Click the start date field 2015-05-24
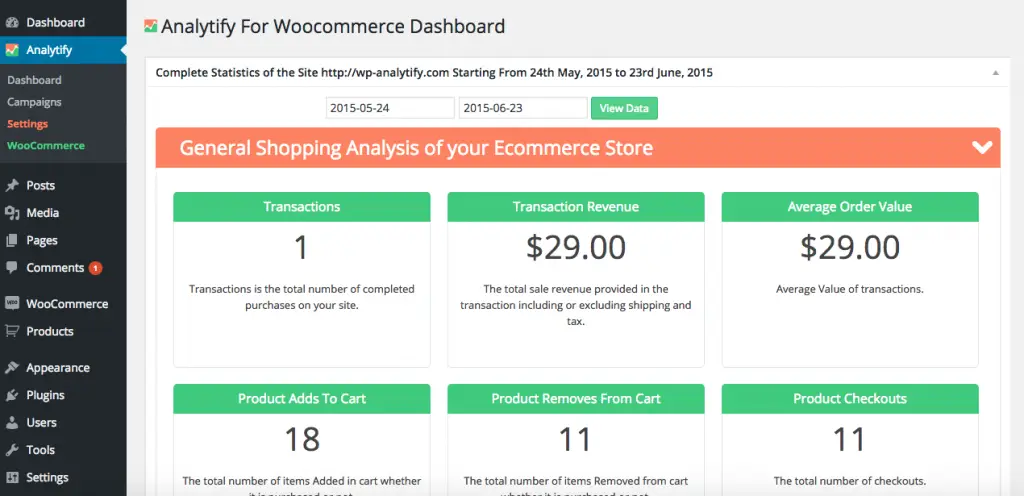Screen dimensions: 1024x496 coord(390,108)
